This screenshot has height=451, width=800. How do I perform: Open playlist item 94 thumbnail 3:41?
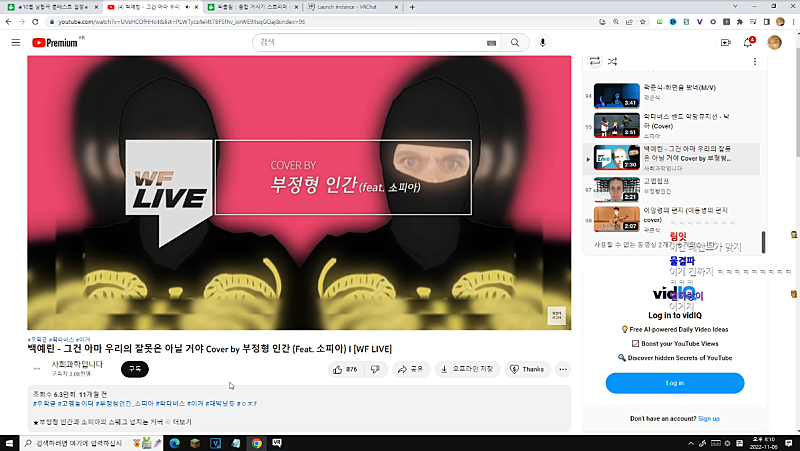point(616,95)
